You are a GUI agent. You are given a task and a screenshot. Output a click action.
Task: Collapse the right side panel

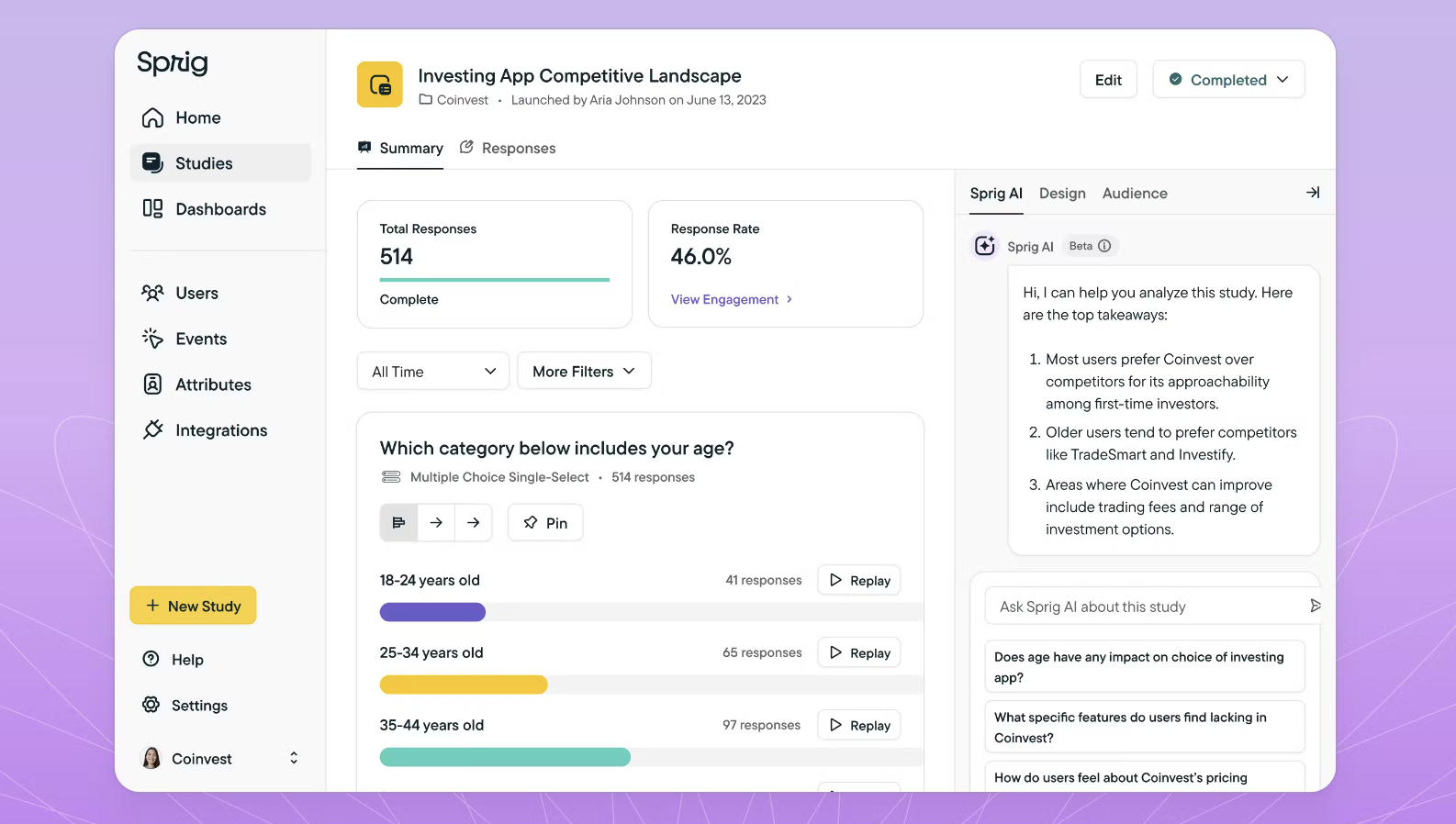1313,193
